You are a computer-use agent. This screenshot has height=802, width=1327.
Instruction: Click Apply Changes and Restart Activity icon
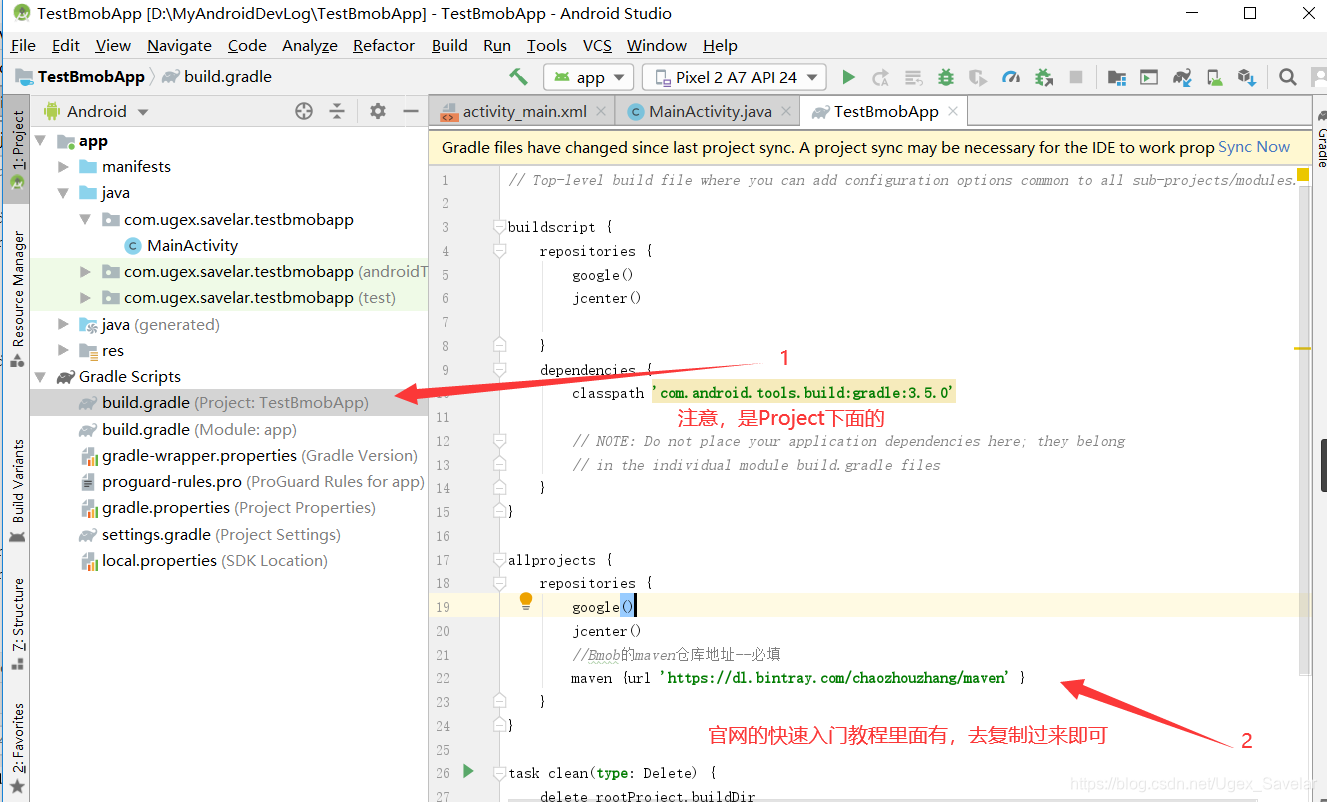[880, 77]
